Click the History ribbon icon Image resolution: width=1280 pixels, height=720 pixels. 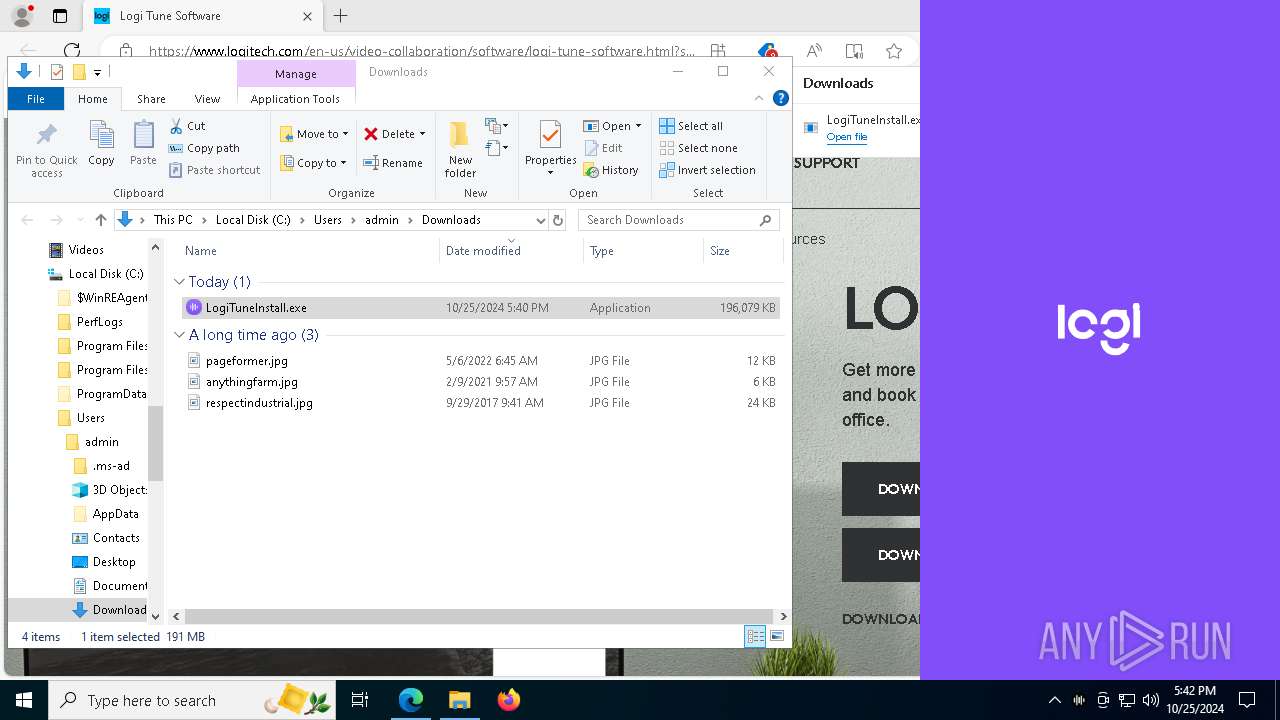(590, 170)
